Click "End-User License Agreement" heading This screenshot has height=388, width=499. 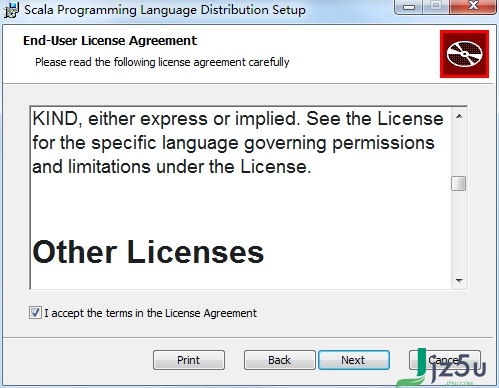110,41
